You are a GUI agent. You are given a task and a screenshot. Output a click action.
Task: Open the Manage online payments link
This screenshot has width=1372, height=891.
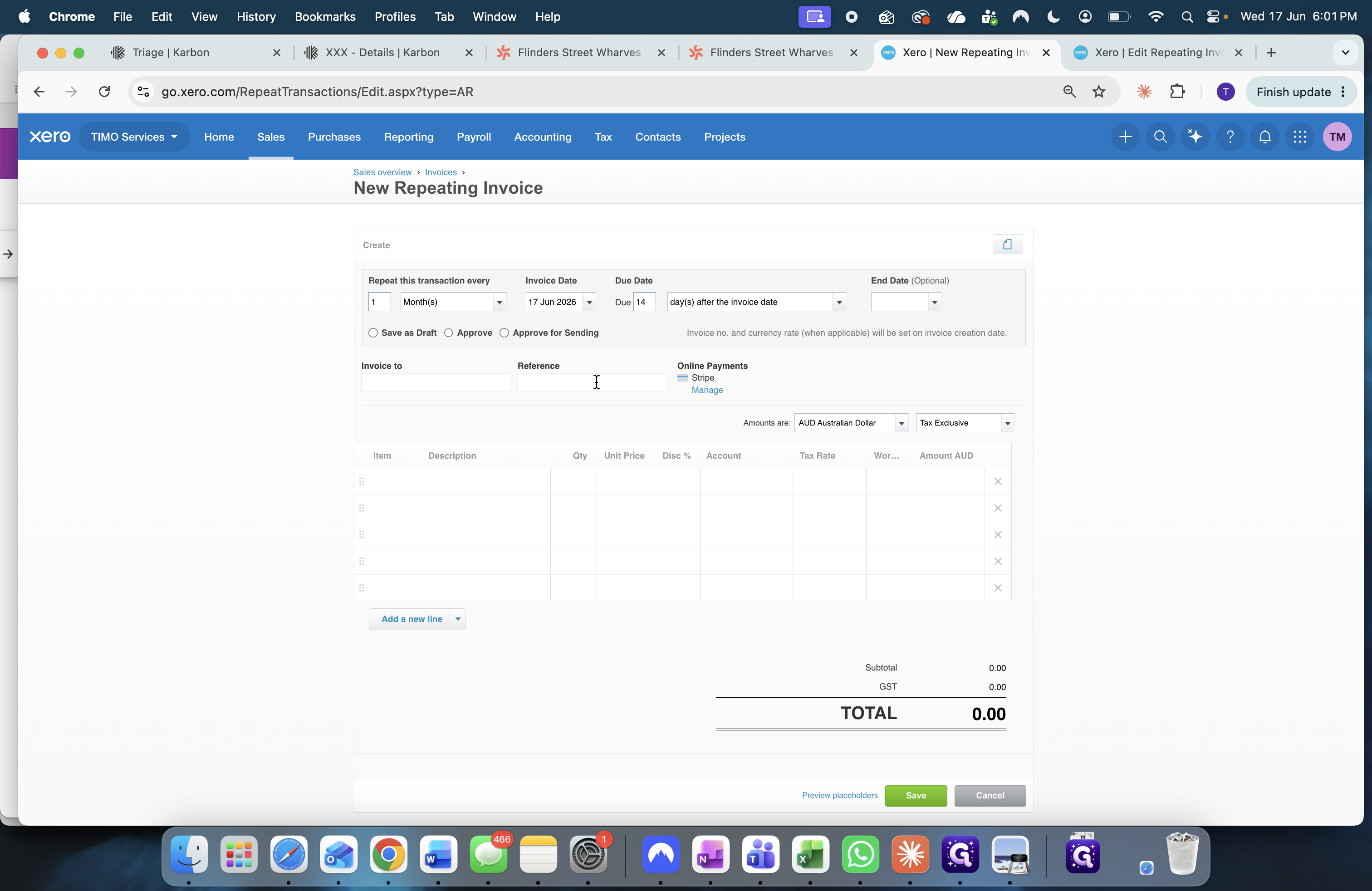(x=707, y=390)
